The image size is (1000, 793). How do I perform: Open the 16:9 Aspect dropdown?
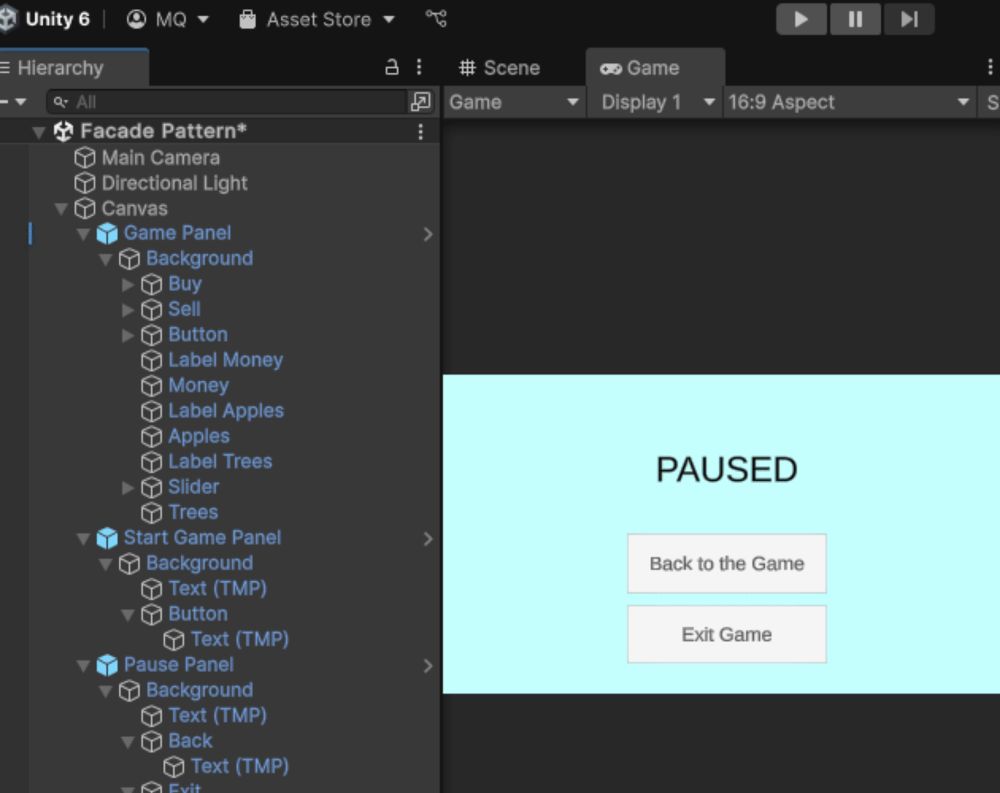(x=849, y=102)
